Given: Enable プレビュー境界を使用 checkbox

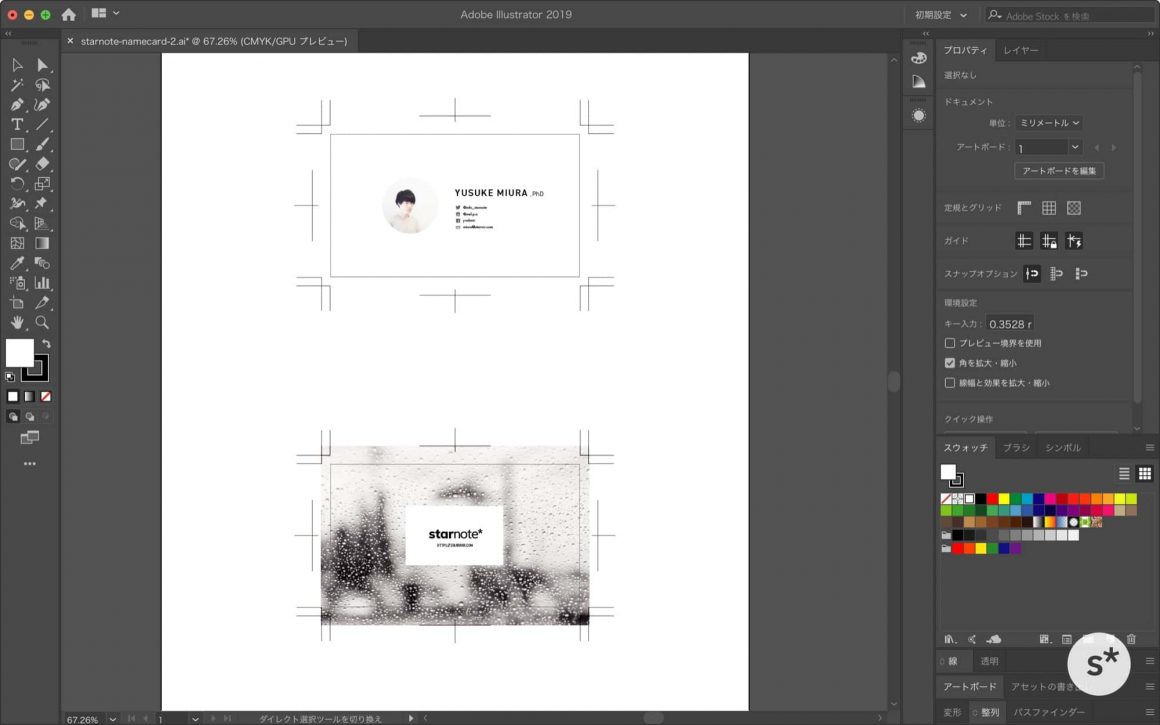Looking at the screenshot, I should [x=950, y=343].
